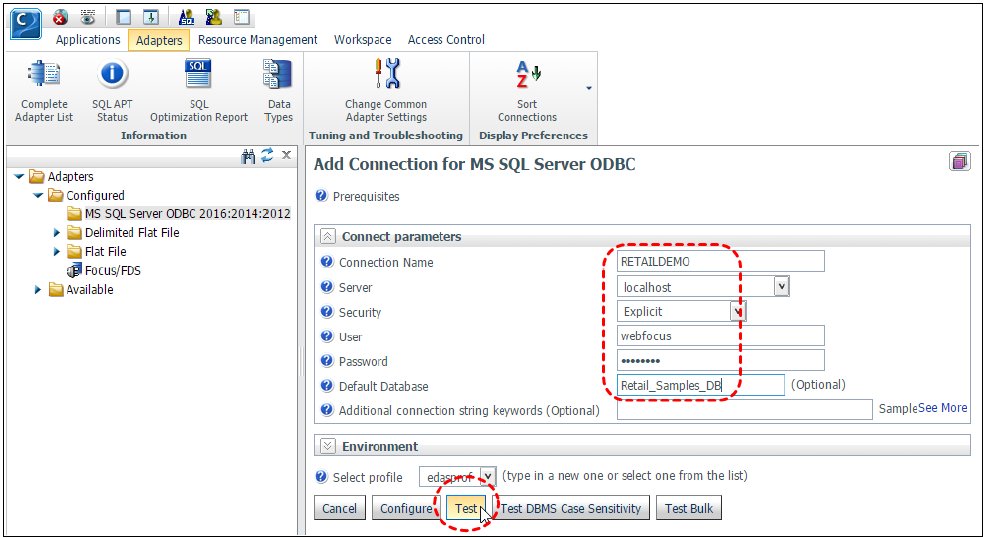The height and width of the screenshot is (538, 985).
Task: Collapse the Configured folder node
Action: click(x=38, y=195)
